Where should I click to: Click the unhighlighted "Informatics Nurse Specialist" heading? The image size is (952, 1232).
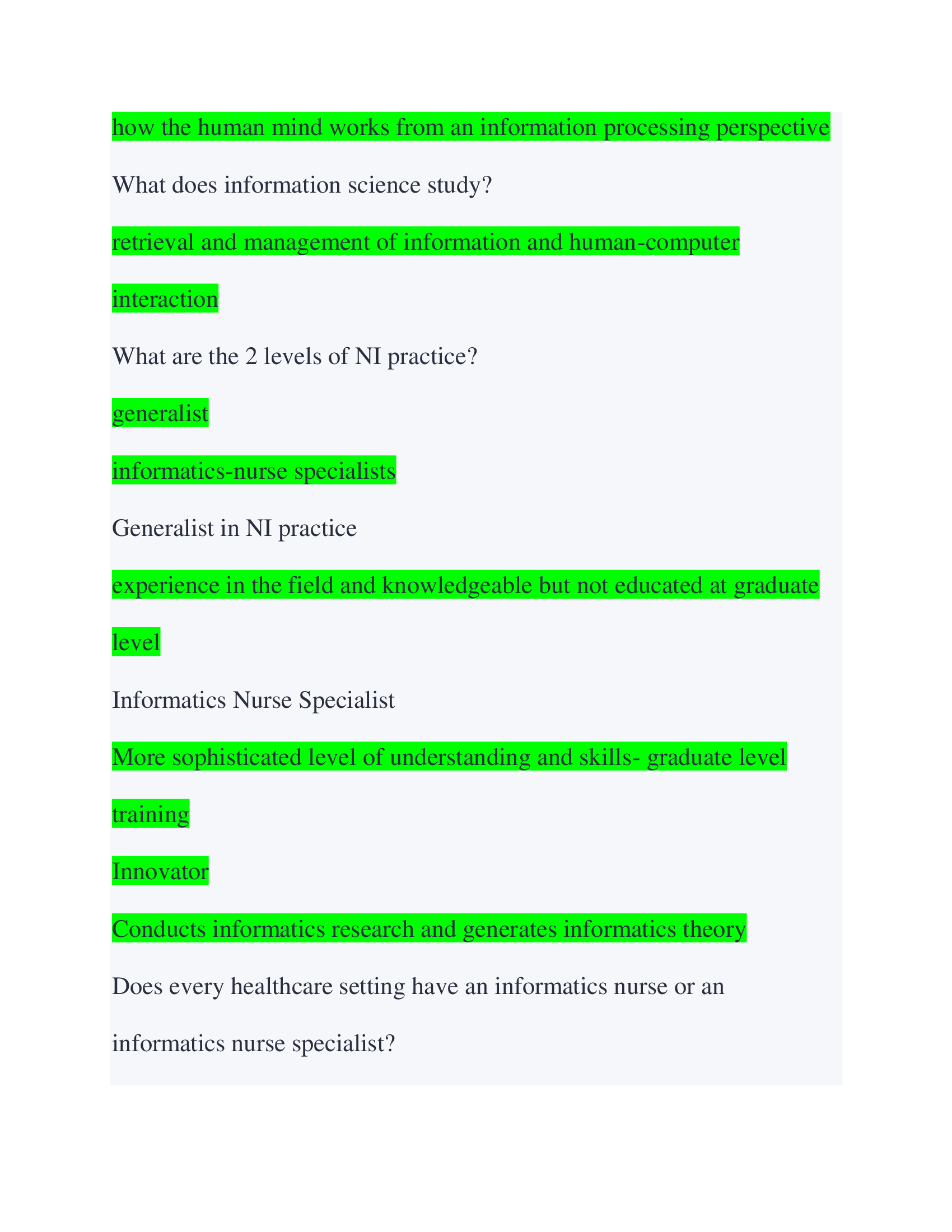(253, 700)
